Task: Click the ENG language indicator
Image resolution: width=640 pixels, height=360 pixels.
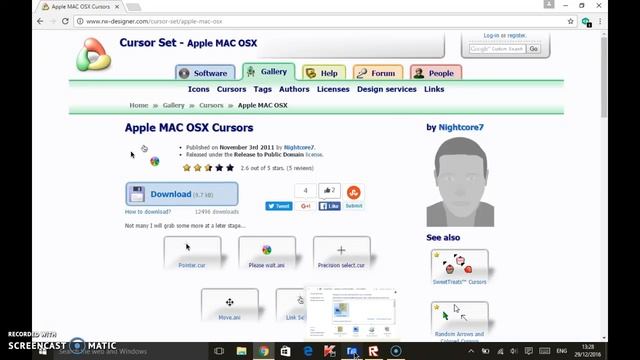Action: [562, 351]
